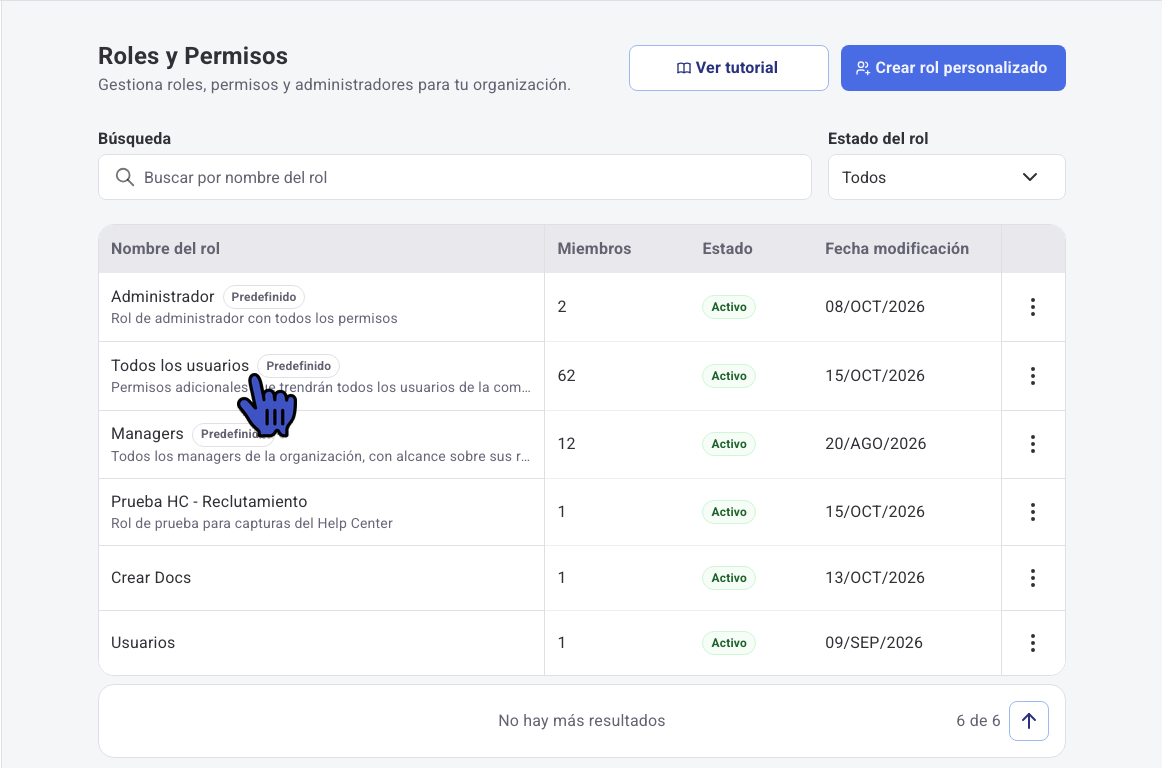
Task: Click Activo status badge in Administrador row
Action: coord(728,307)
